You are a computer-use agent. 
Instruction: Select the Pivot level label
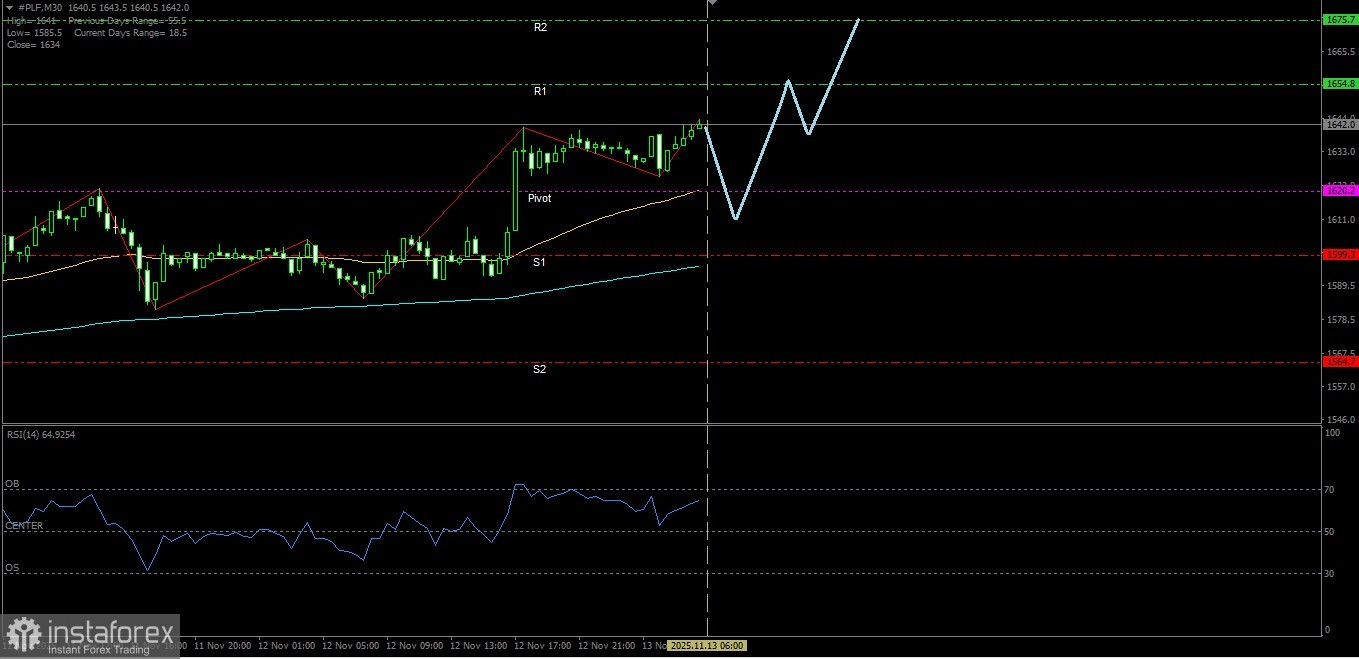point(539,198)
